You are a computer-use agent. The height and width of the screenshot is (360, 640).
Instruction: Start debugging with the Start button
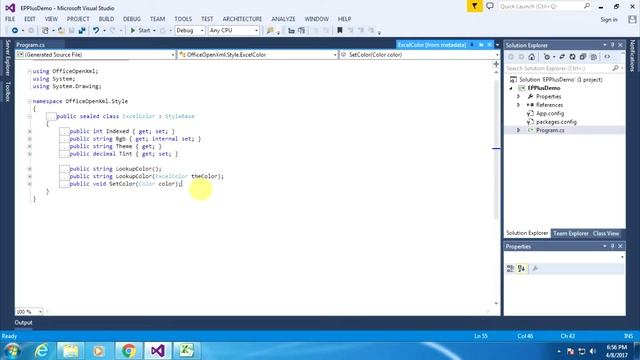point(140,30)
